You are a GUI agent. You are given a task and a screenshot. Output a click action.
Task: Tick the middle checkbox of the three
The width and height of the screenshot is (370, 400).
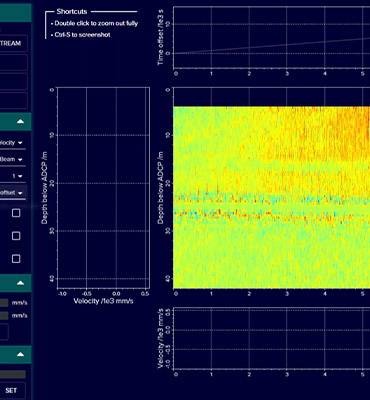16,236
